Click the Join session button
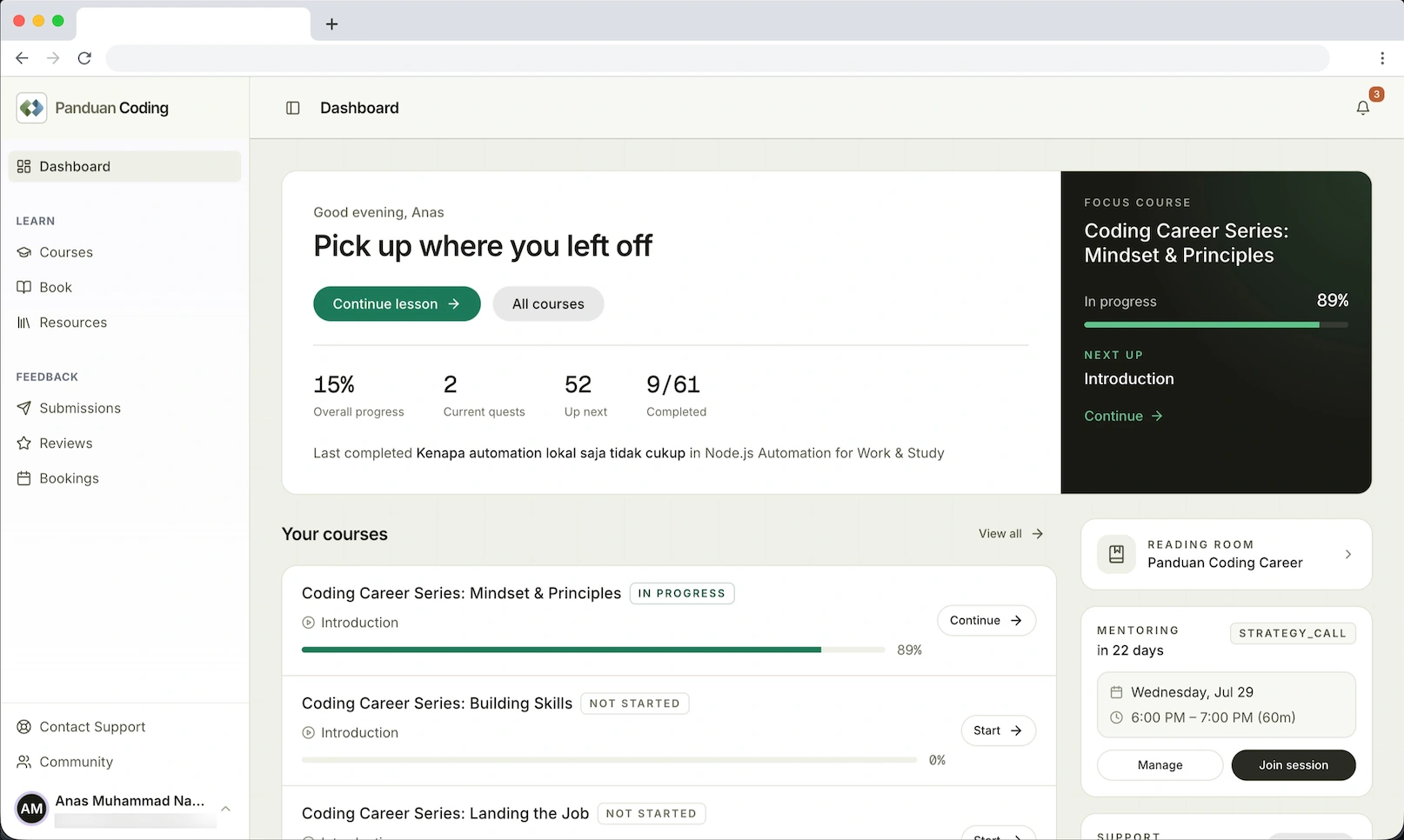Screen dimensions: 1404x840 [1294, 765]
